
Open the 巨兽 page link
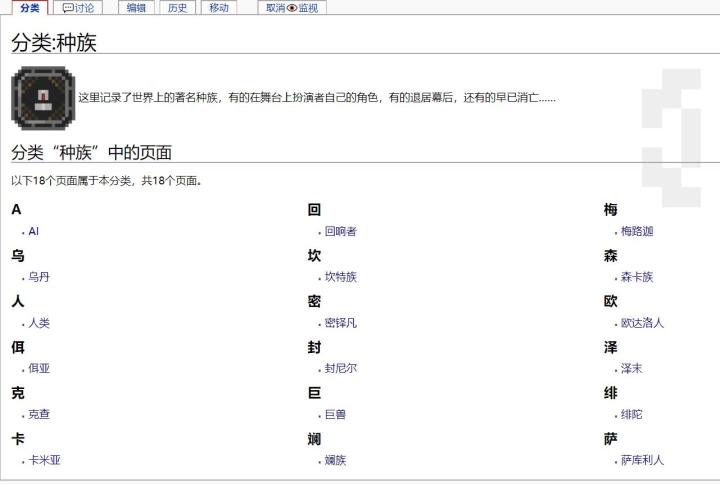click(335, 414)
